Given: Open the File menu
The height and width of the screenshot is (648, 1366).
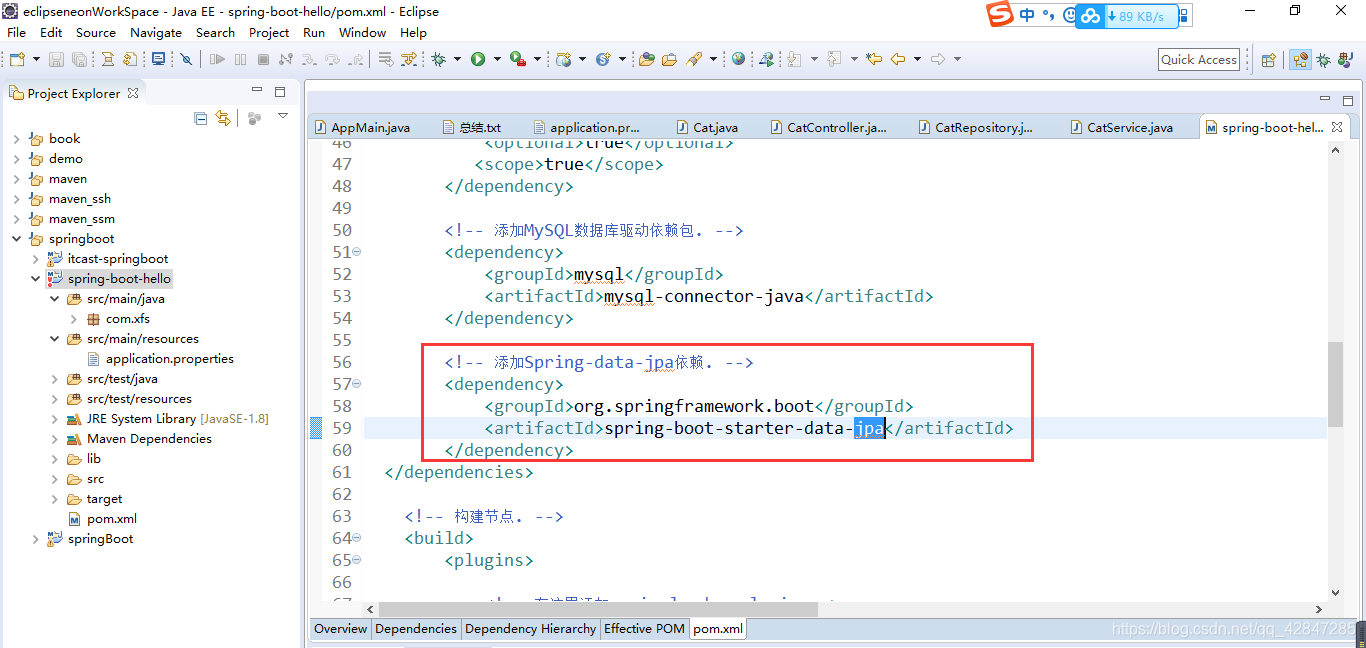Looking at the screenshot, I should tap(16, 32).
